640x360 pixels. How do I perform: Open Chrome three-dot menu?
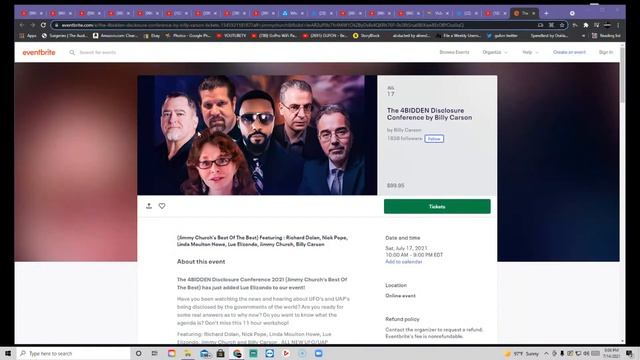tap(618, 25)
